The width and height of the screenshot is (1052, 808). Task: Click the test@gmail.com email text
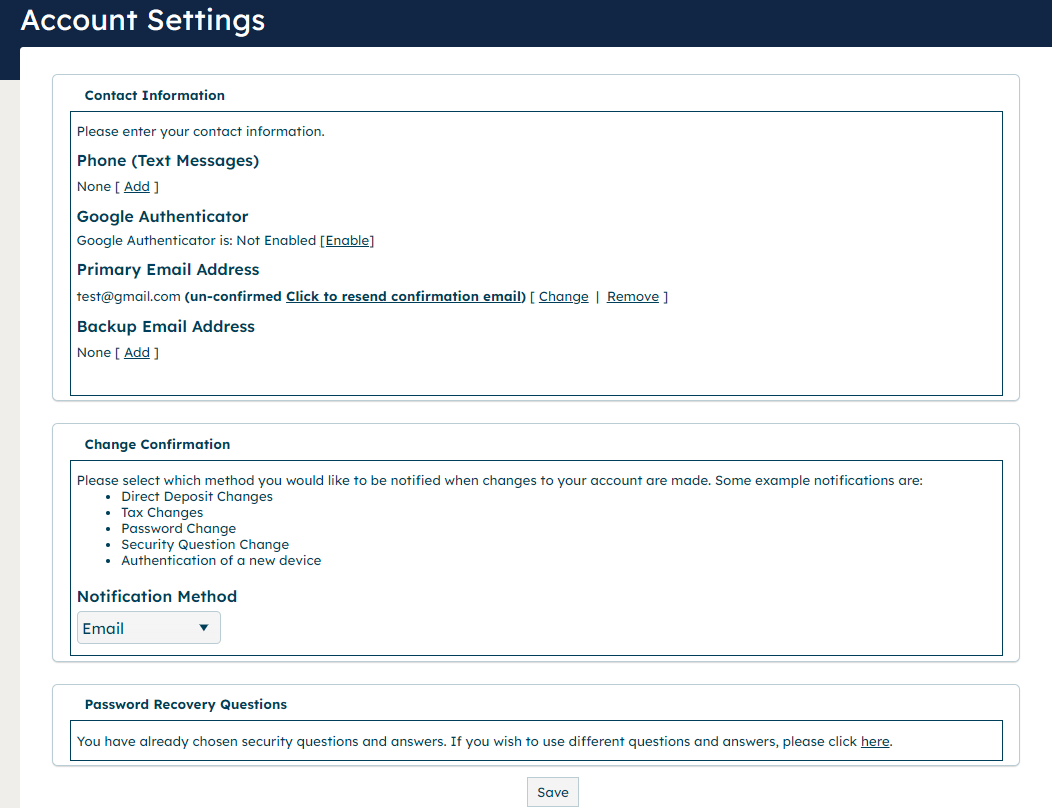click(128, 297)
